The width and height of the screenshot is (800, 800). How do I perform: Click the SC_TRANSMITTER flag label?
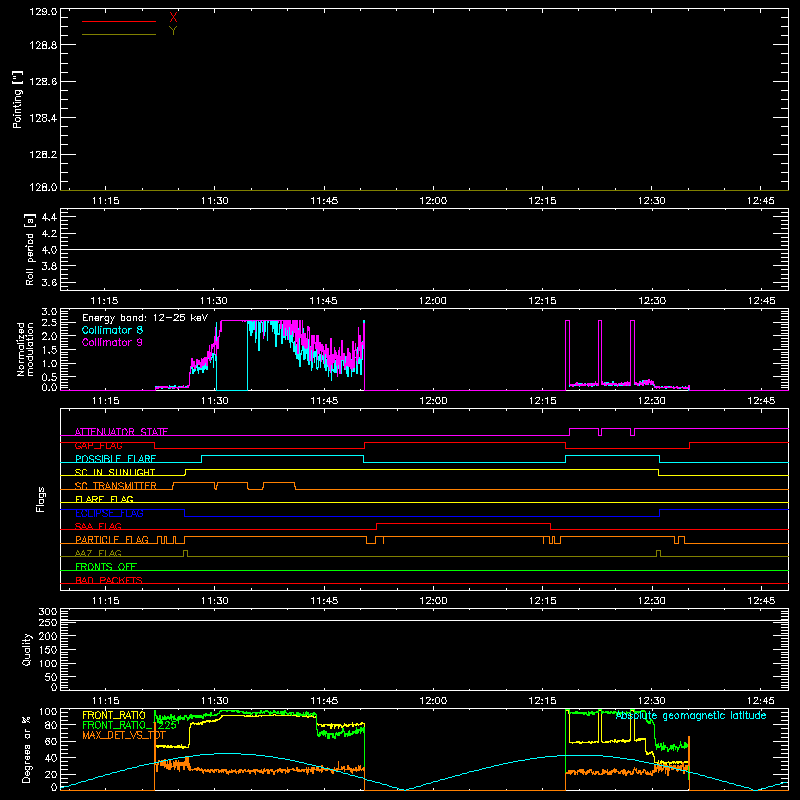116,486
